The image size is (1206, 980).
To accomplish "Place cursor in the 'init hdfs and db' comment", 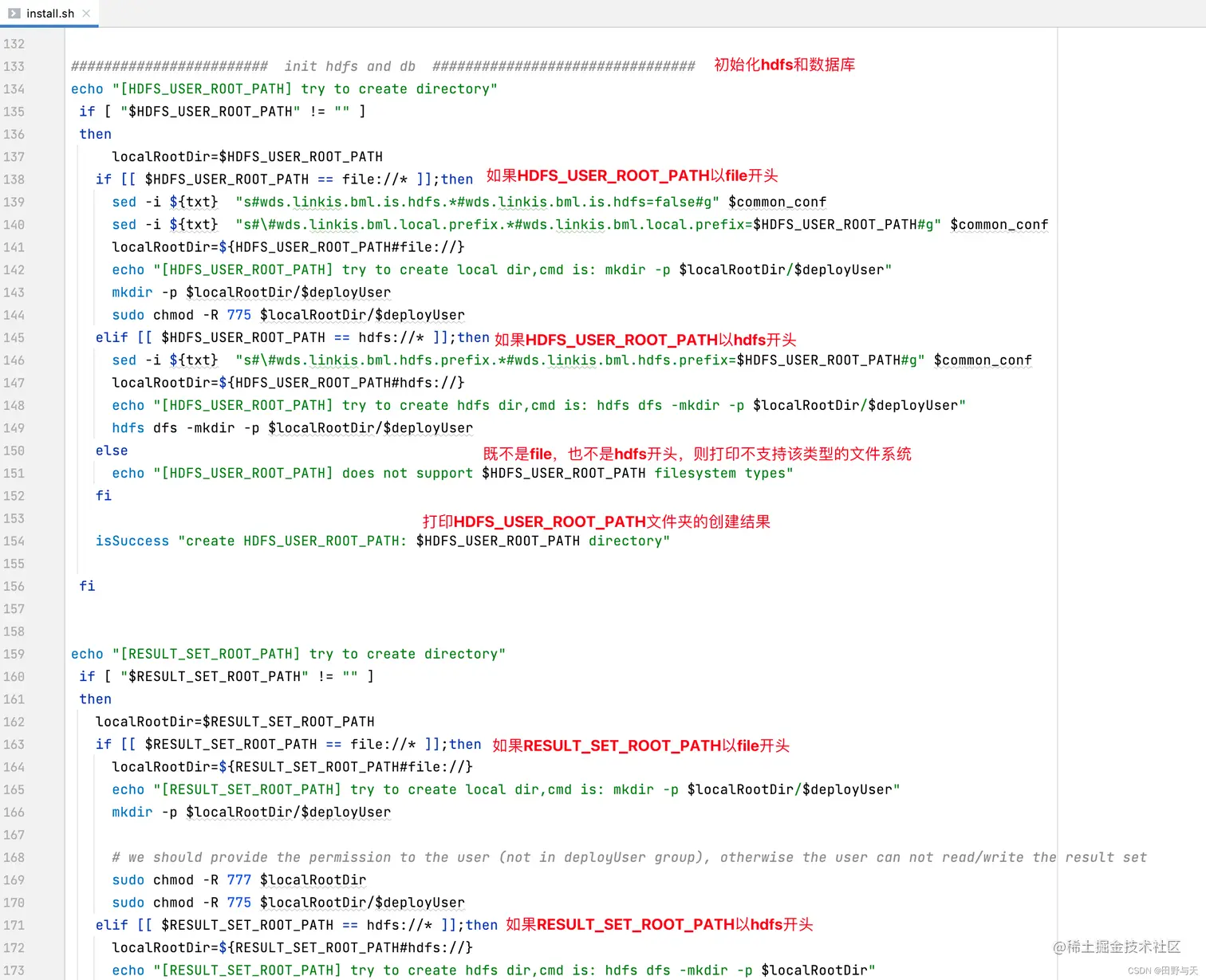I will (x=350, y=66).
